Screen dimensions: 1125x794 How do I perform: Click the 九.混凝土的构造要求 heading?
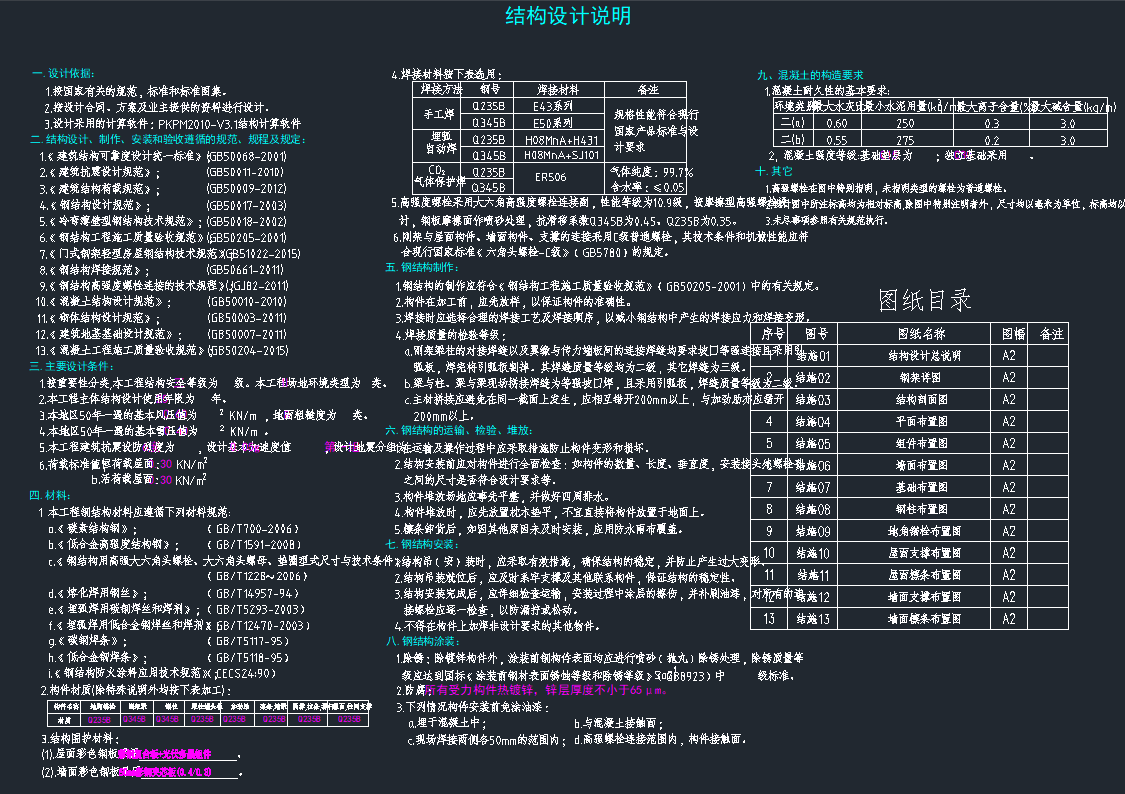tap(810, 75)
